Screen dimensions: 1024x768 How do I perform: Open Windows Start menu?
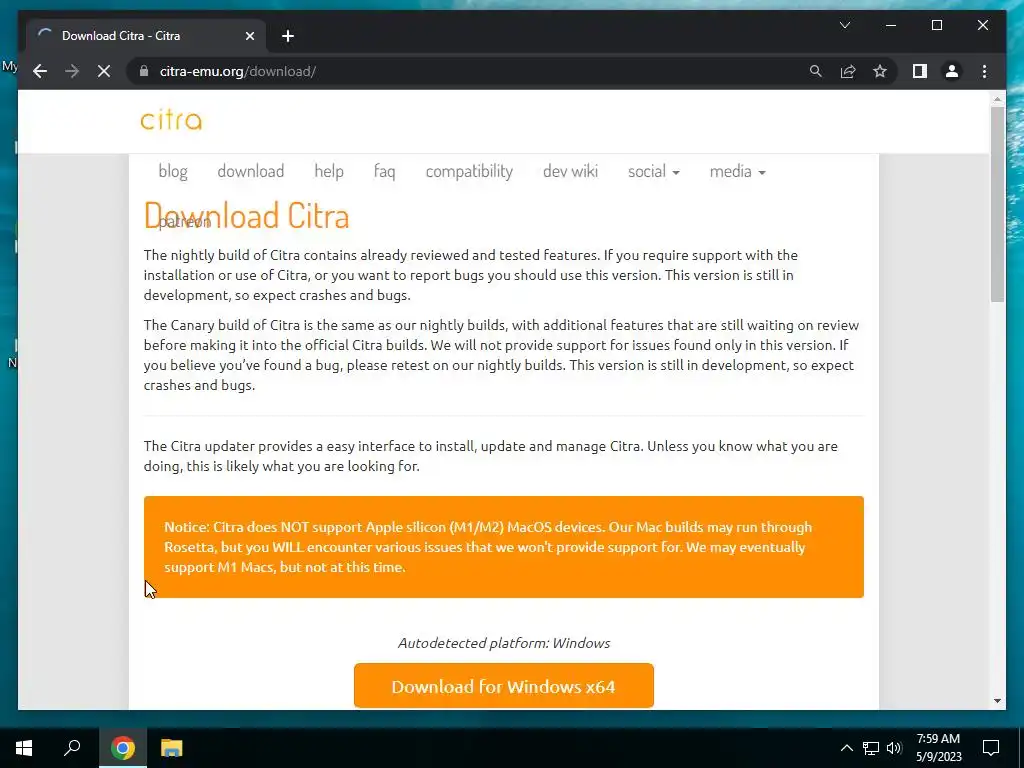coord(24,748)
